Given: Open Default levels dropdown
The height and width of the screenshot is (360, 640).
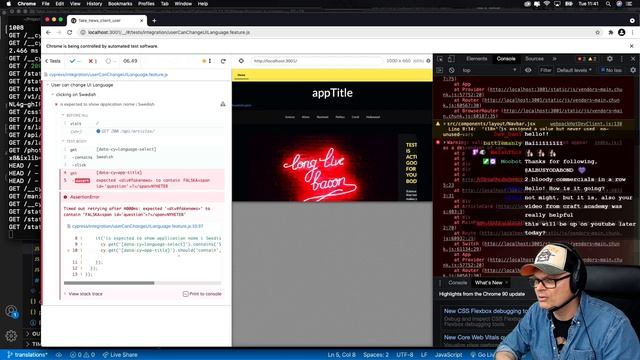Looking at the screenshot, I should pos(574,70).
